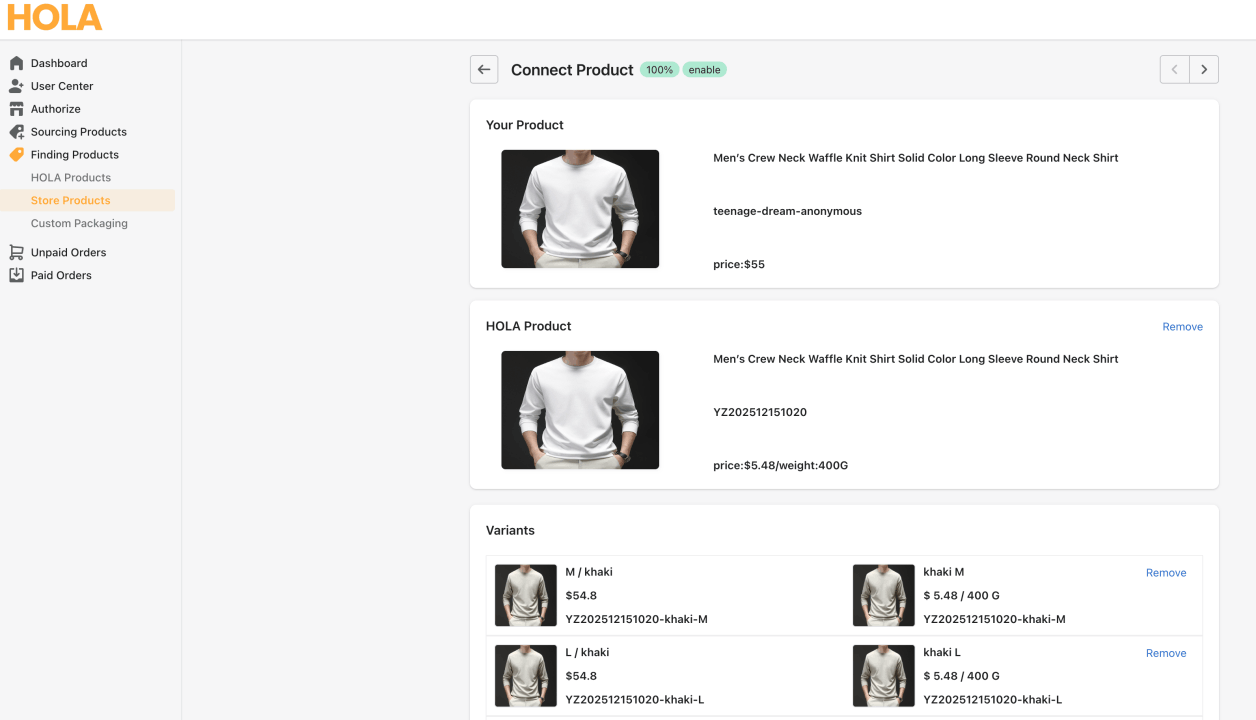
Task: Click the Paid Orders download icon
Action: (x=16, y=276)
